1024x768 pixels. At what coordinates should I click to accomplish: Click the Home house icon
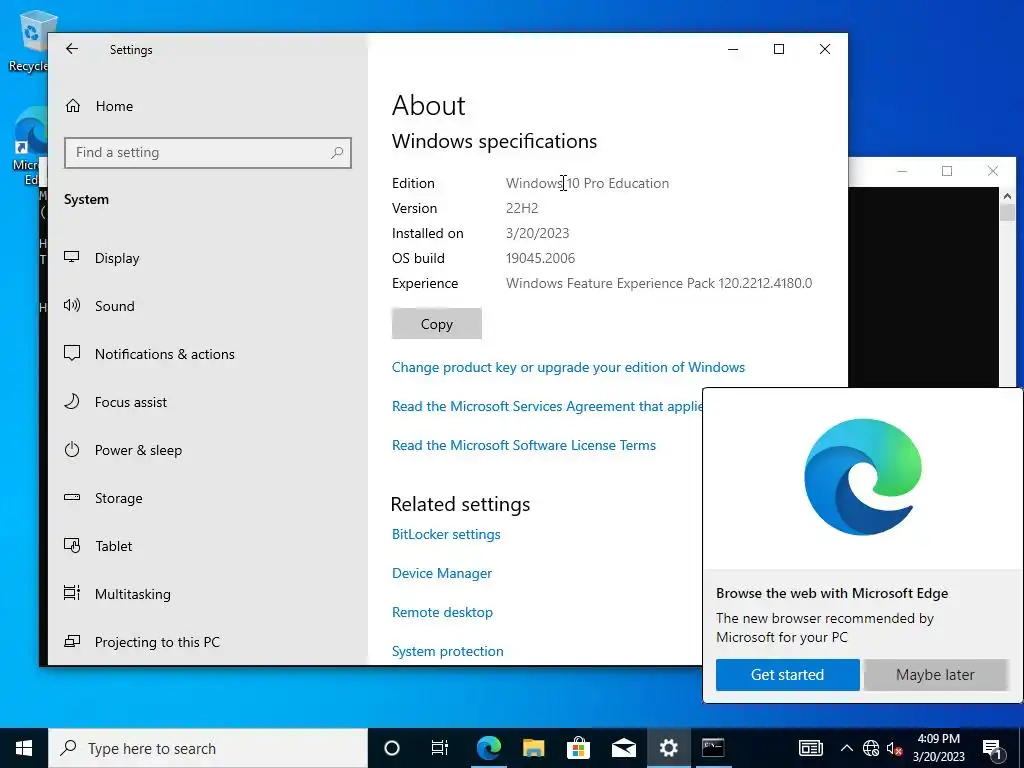coord(72,106)
